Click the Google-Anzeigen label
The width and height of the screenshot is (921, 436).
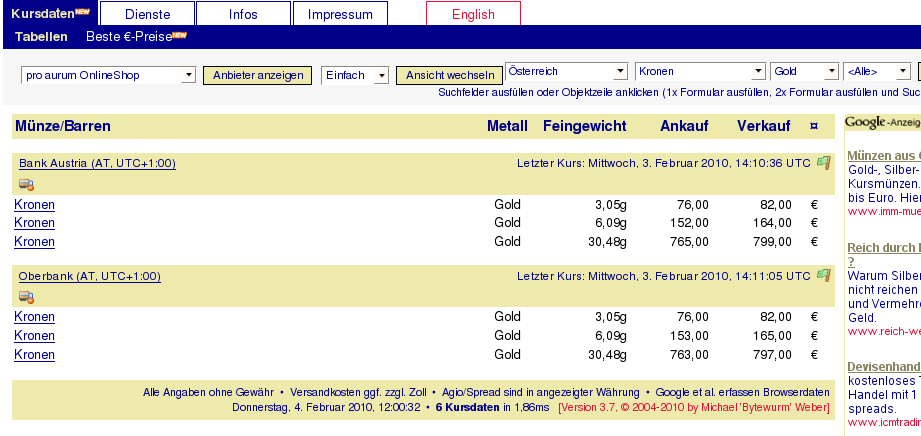pos(883,122)
